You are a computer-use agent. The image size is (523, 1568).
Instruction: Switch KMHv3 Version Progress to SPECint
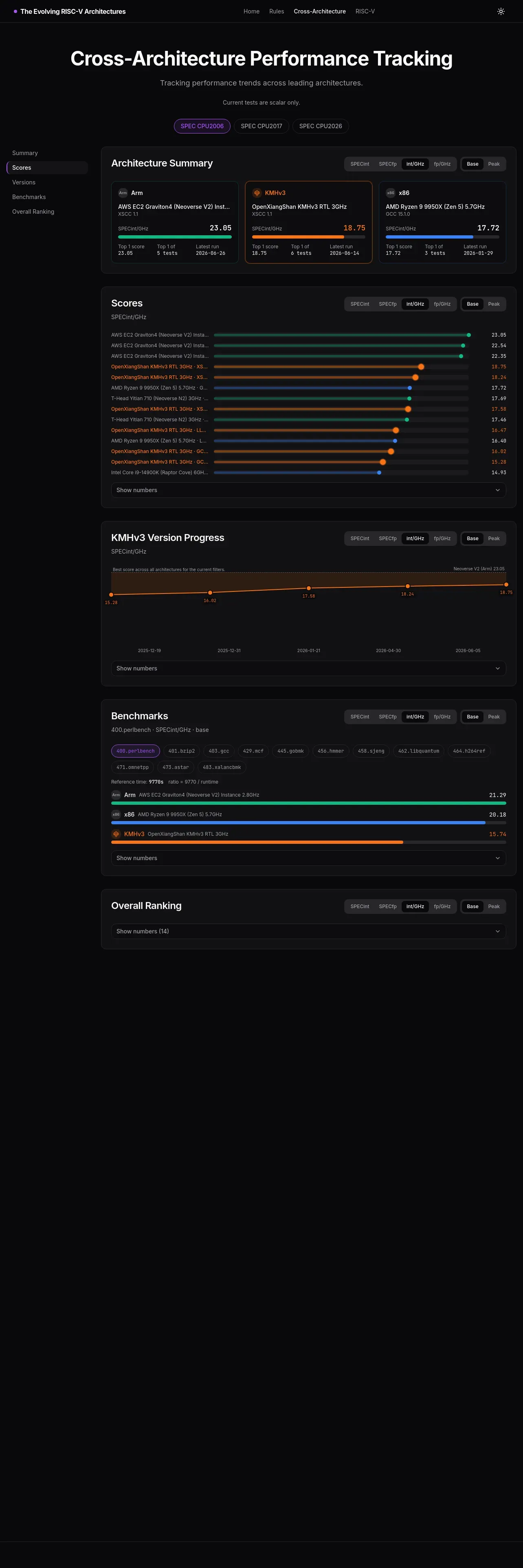pyautogui.click(x=360, y=538)
